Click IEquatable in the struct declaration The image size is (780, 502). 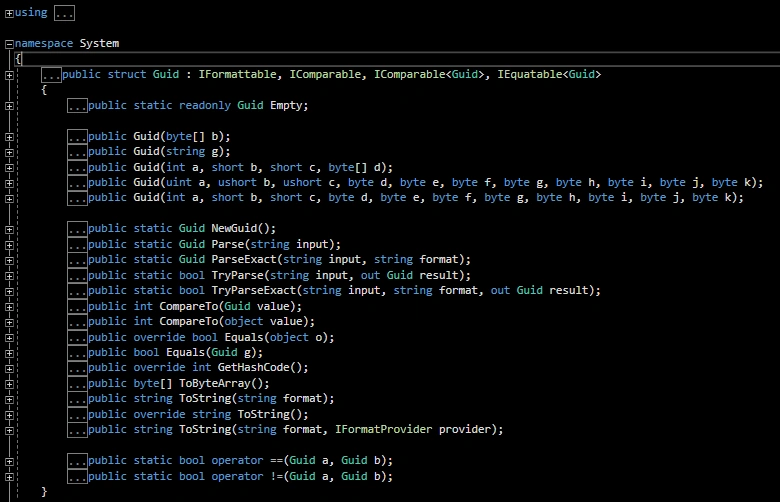click(530, 75)
